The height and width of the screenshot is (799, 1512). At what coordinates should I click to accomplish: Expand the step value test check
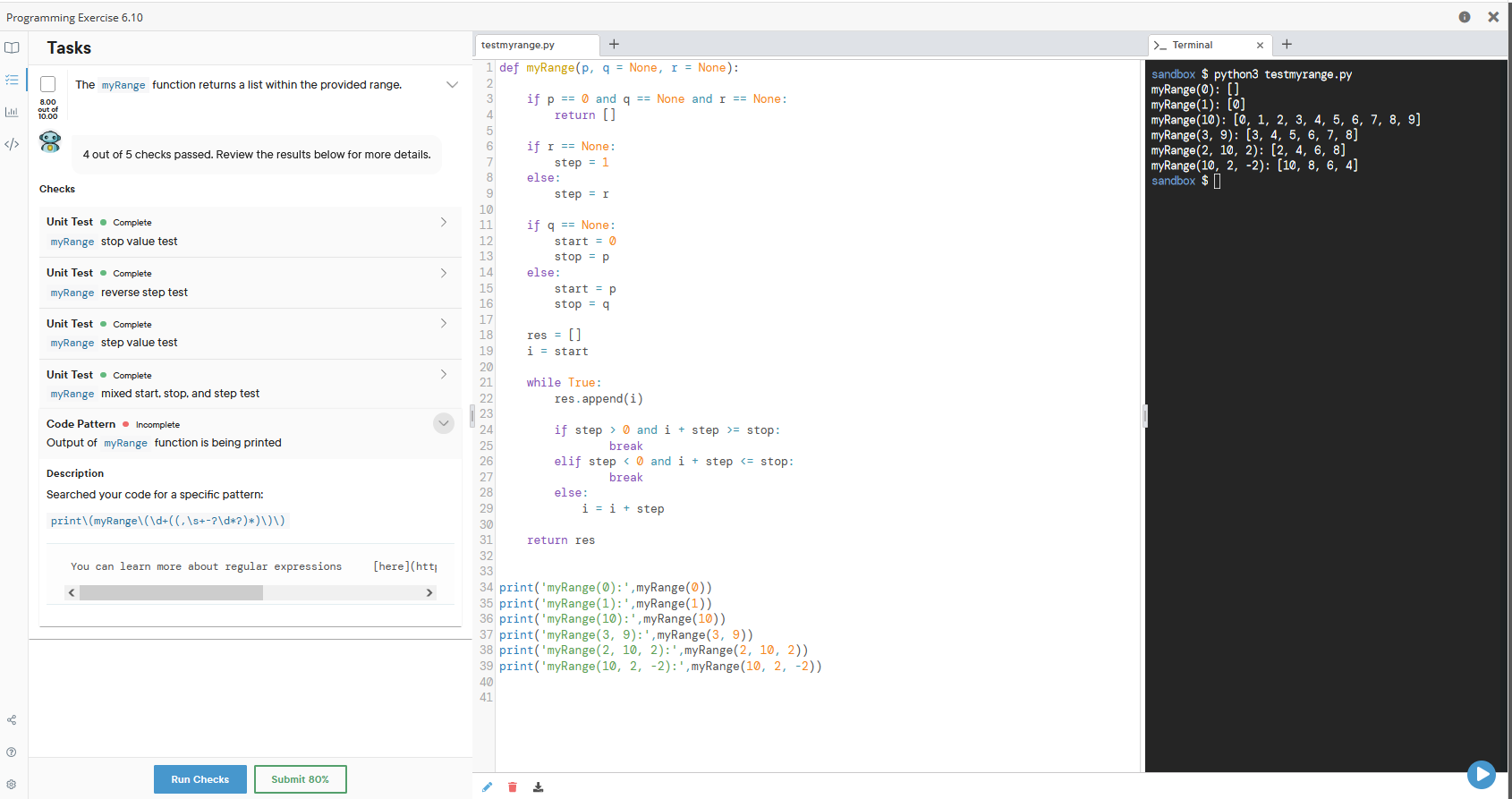[443, 324]
